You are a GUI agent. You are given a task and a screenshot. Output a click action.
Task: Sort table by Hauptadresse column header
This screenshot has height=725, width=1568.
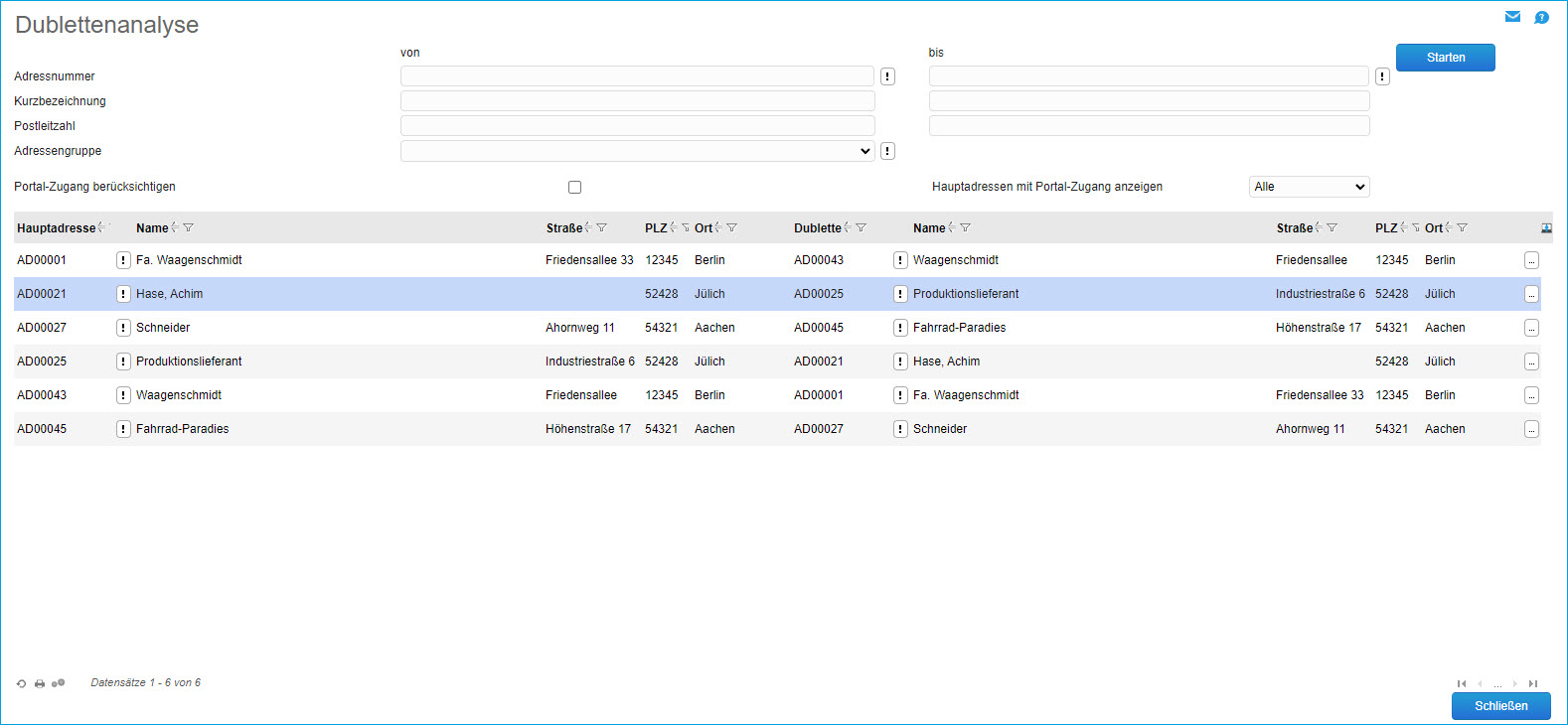pyautogui.click(x=56, y=228)
